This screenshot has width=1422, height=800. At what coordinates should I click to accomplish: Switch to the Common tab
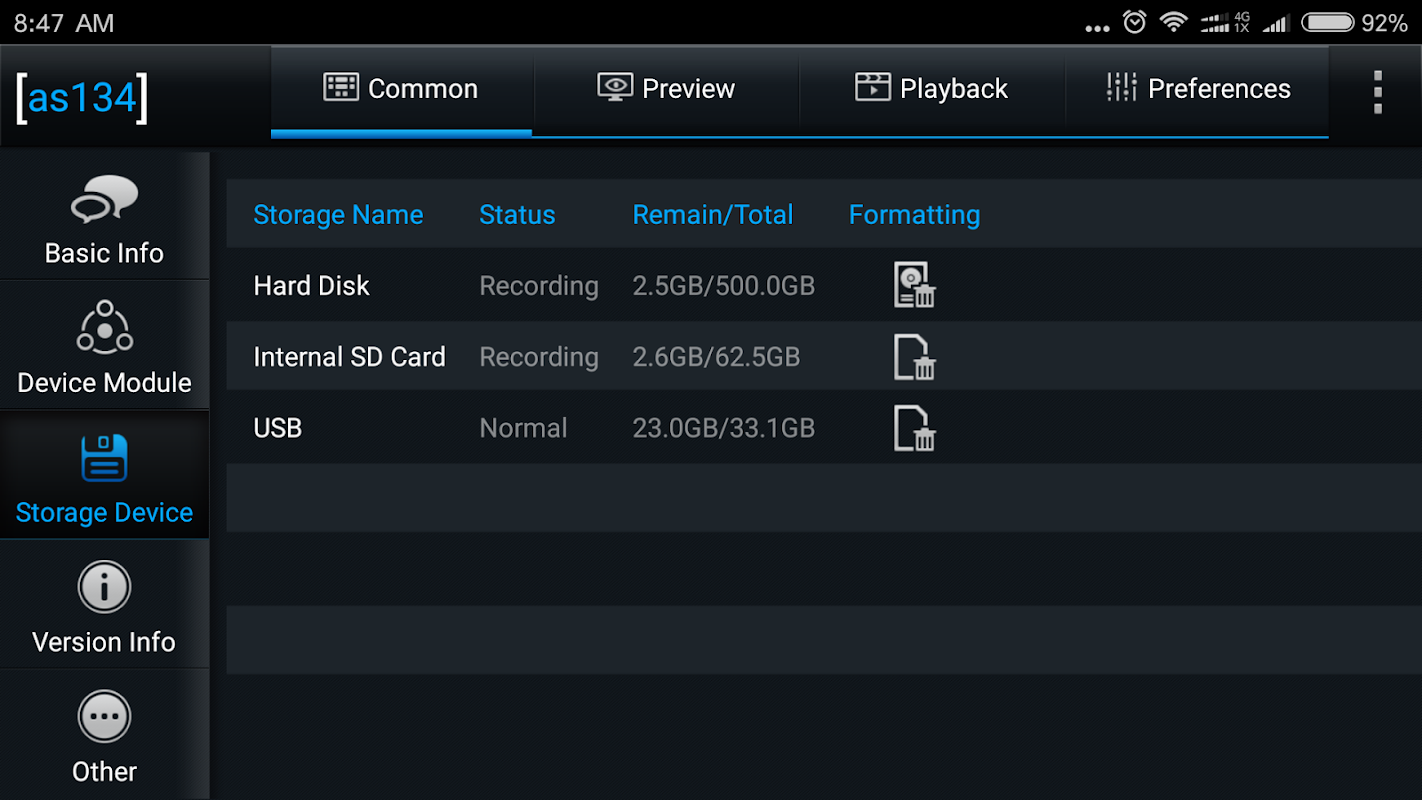(401, 89)
